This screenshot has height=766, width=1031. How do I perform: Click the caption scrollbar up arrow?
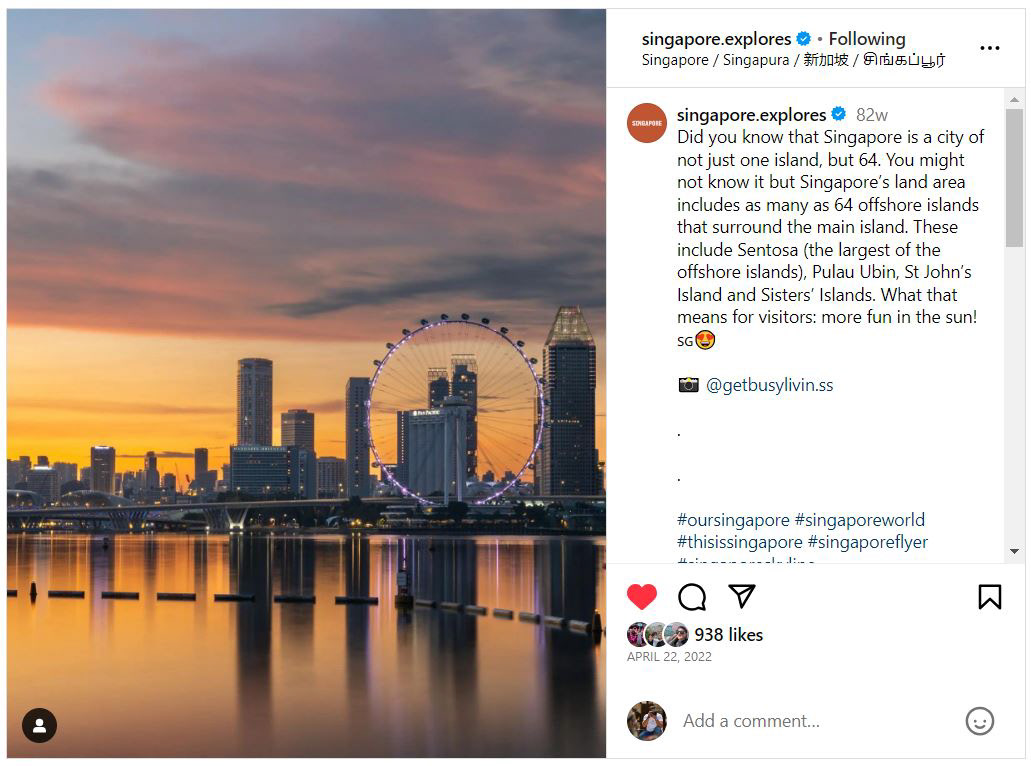(1015, 99)
